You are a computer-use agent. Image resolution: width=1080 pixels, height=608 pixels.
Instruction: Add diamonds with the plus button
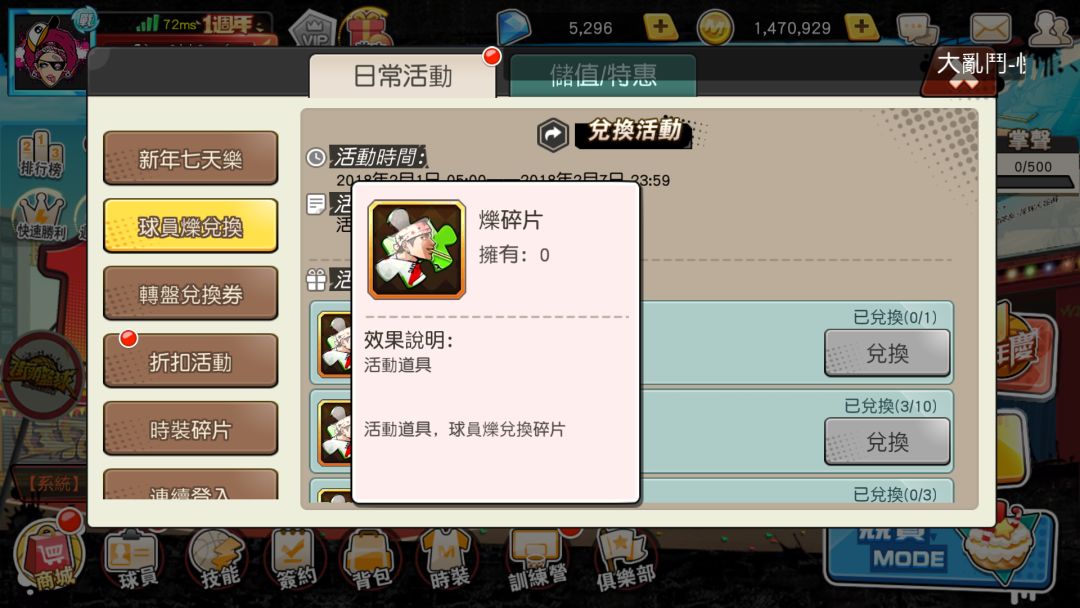661,28
